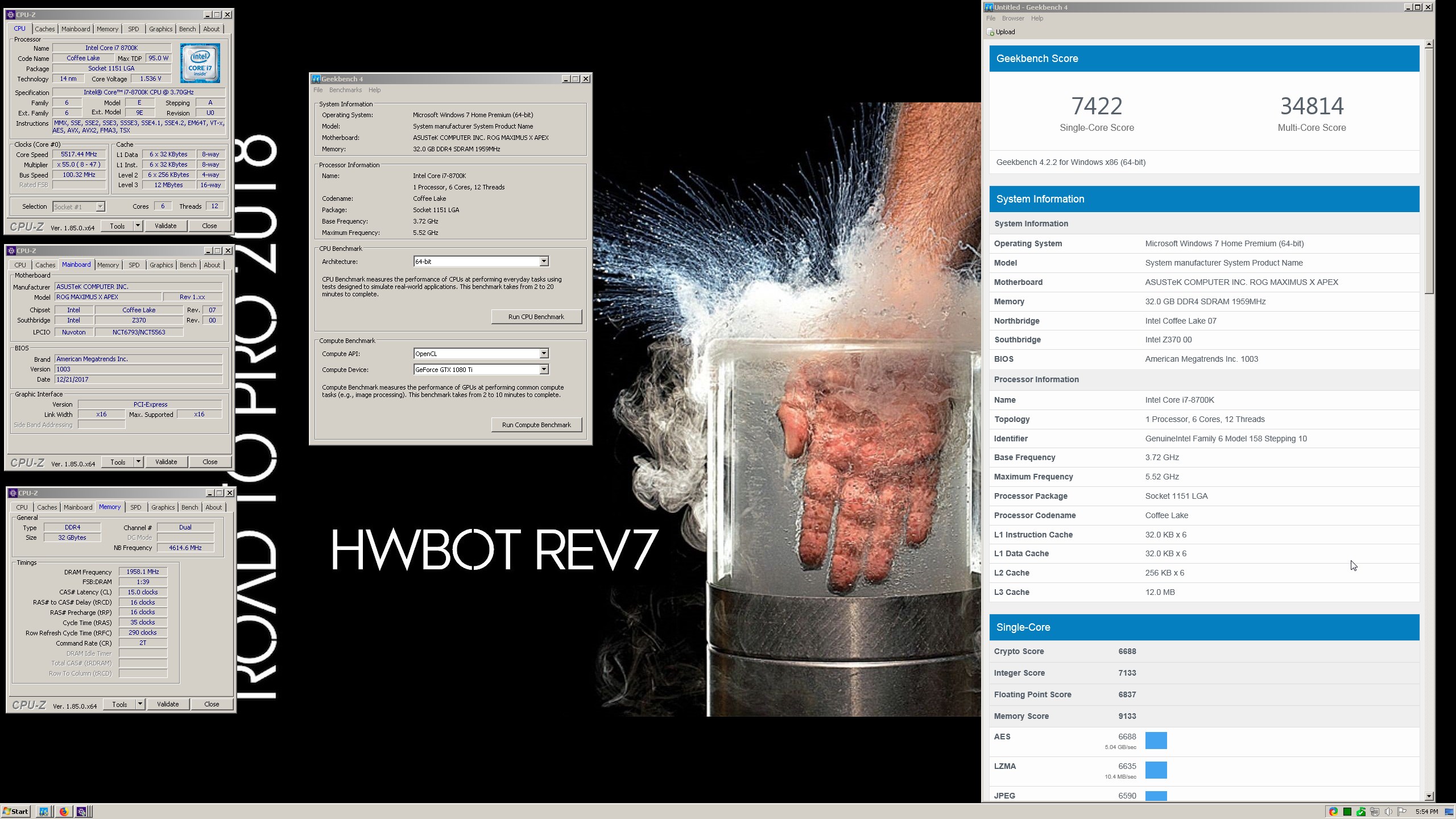
Task: Click the BIOS Date 12/21/2017 field
Action: point(138,379)
